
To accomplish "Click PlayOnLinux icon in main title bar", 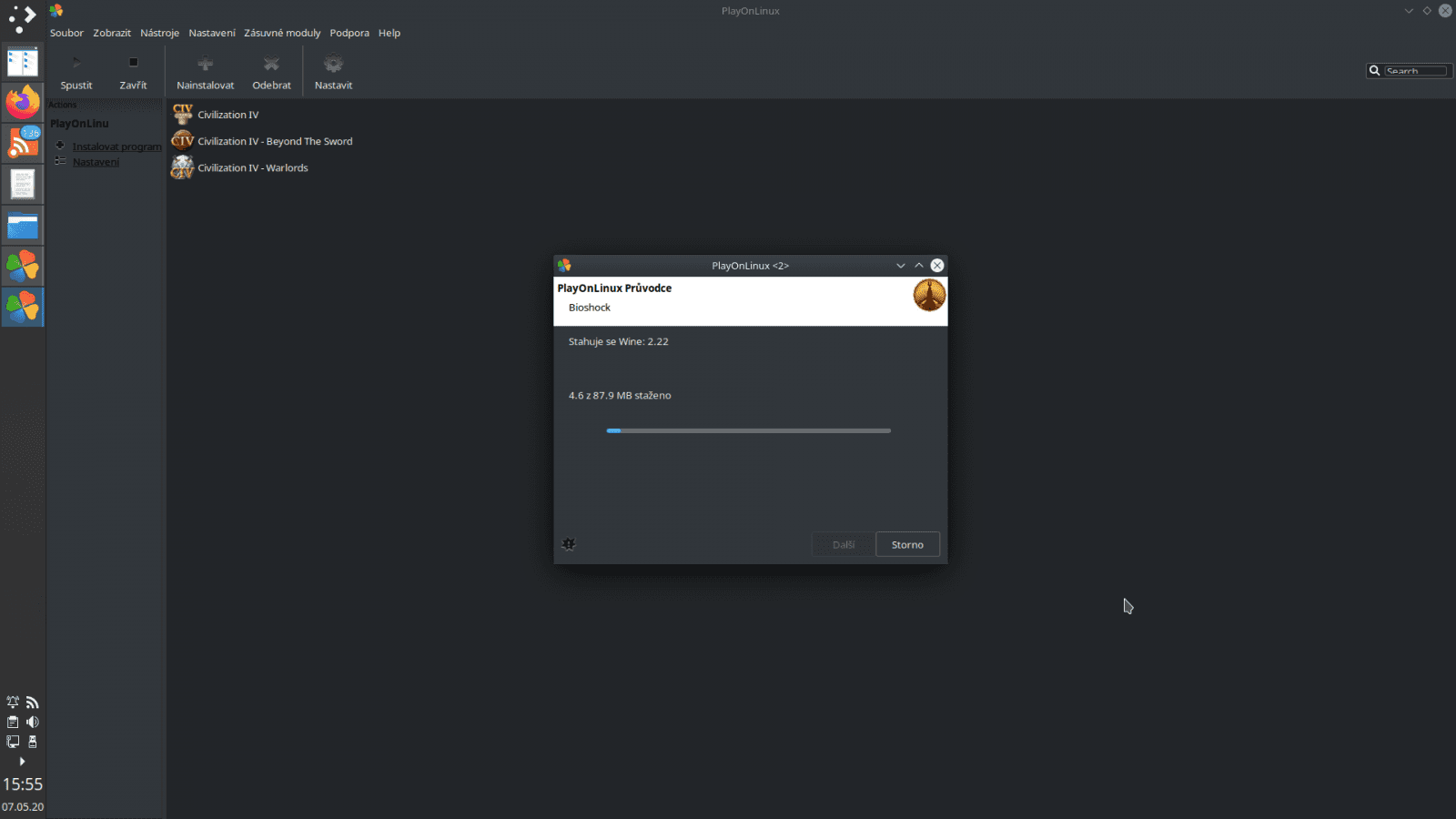I will tap(56, 11).
